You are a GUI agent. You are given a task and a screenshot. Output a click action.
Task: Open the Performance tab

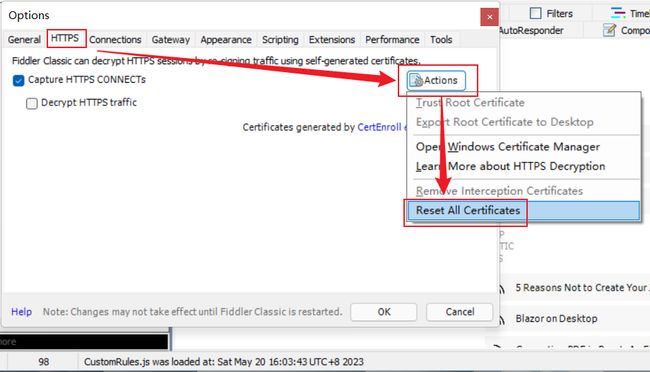(392, 40)
